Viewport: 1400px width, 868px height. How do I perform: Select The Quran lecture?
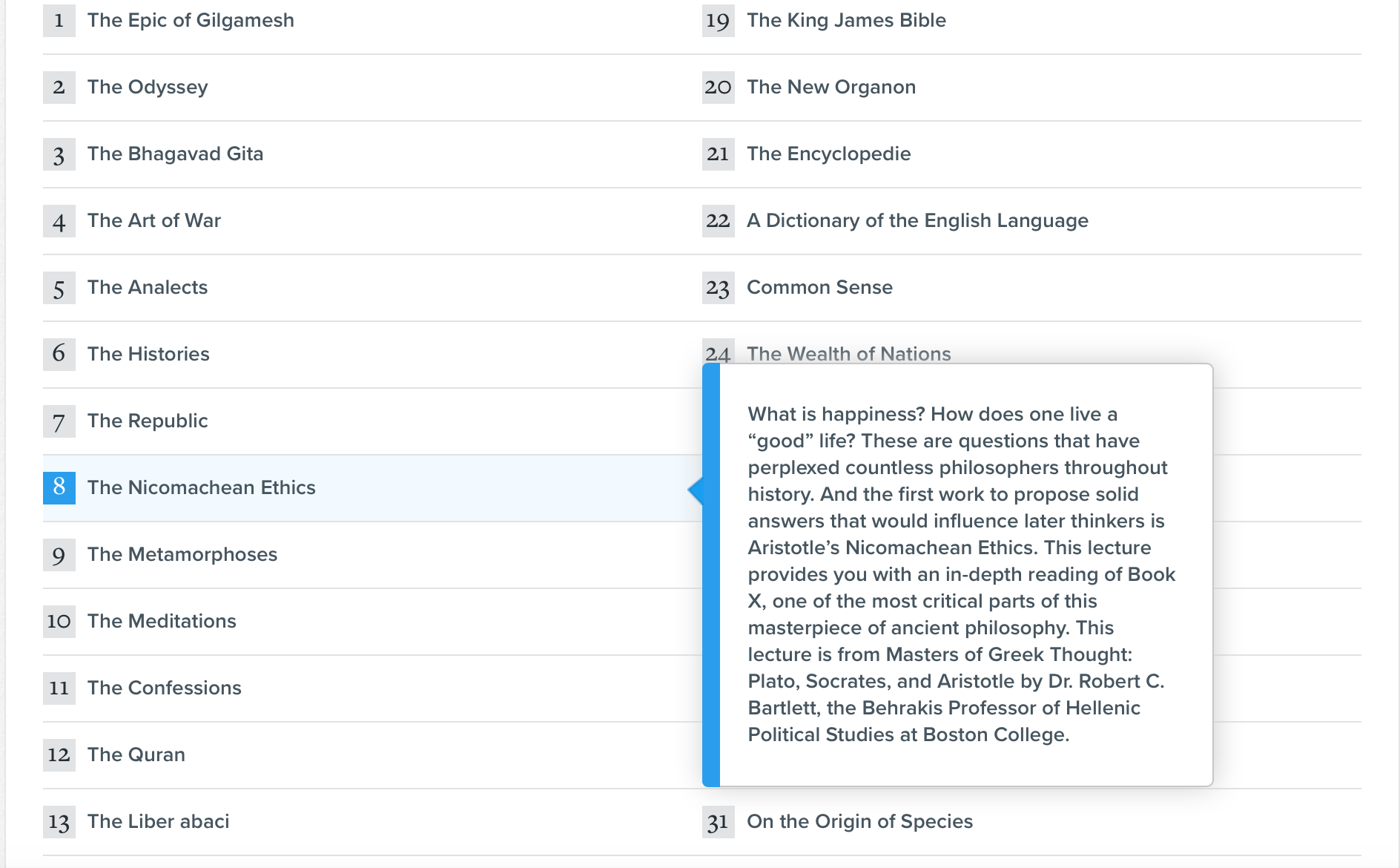tap(136, 755)
